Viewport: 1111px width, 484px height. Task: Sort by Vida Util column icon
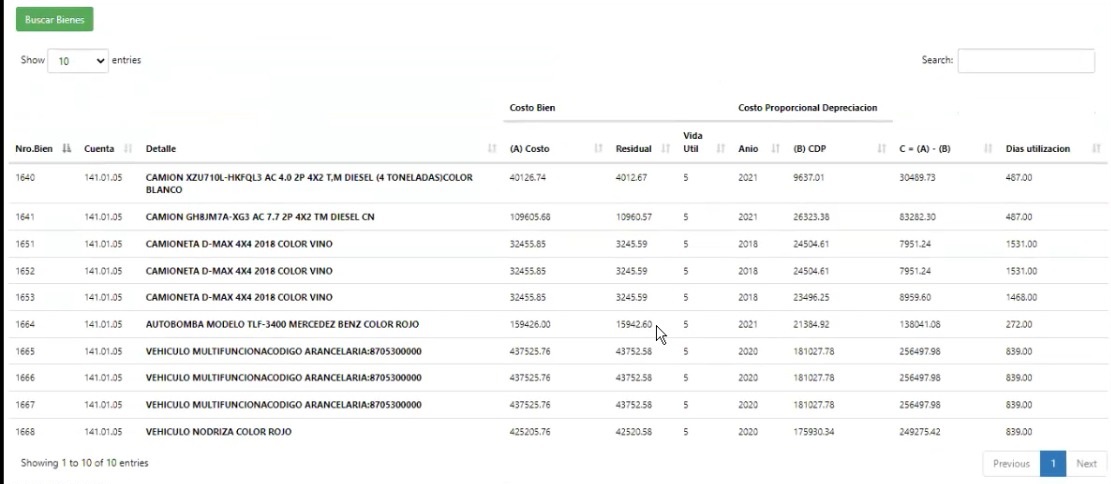point(721,149)
